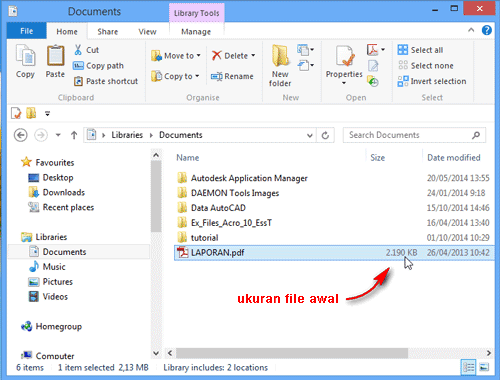The image size is (500, 380).
Task: Select Data AutoCAD folder
Action: click(212, 208)
